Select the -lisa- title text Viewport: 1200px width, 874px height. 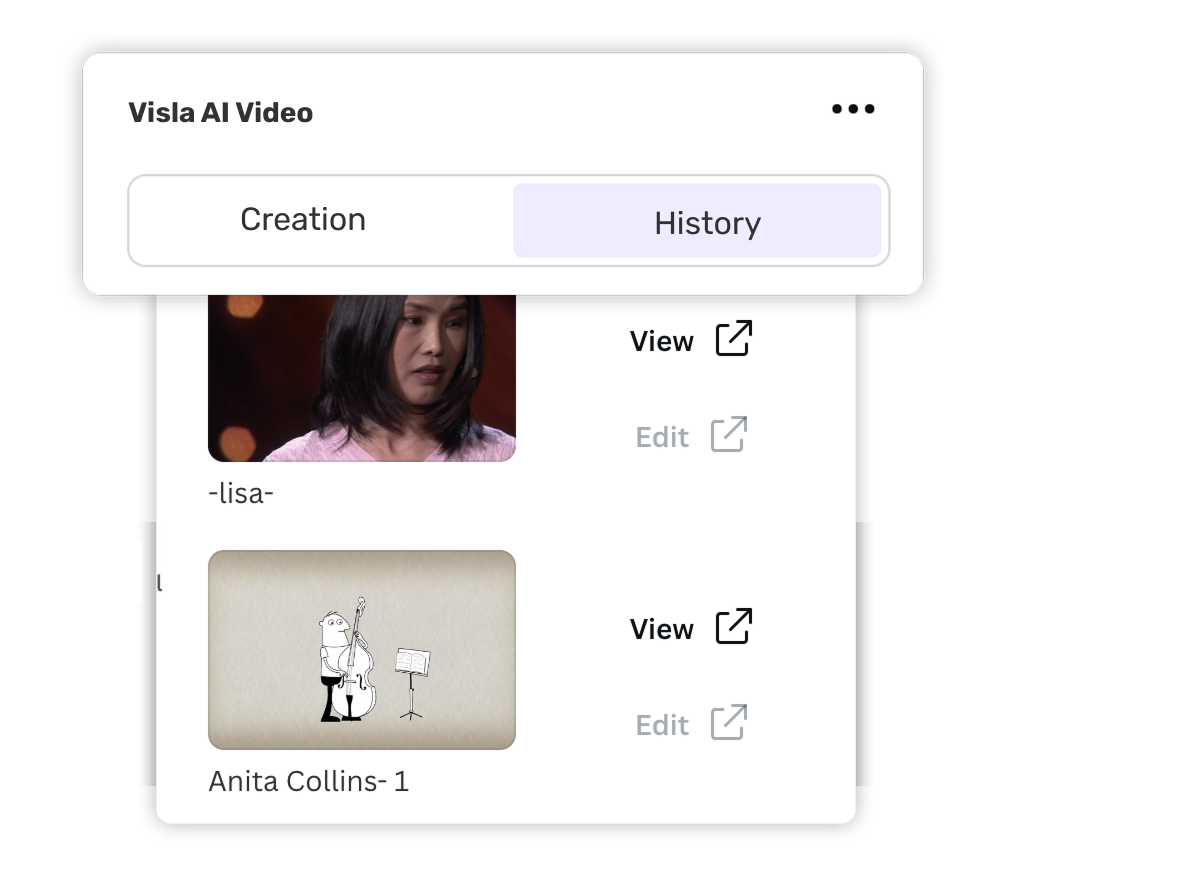[239, 492]
